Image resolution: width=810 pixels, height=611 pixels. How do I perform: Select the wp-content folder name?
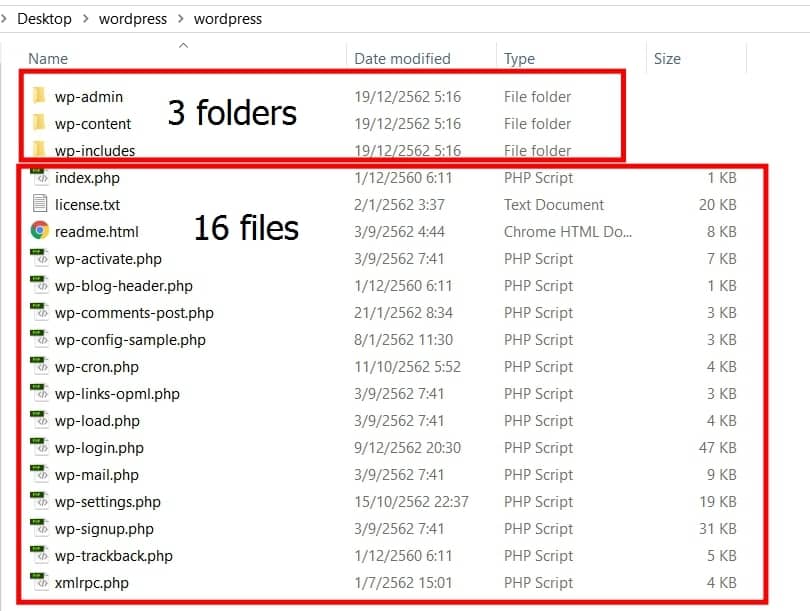click(93, 123)
